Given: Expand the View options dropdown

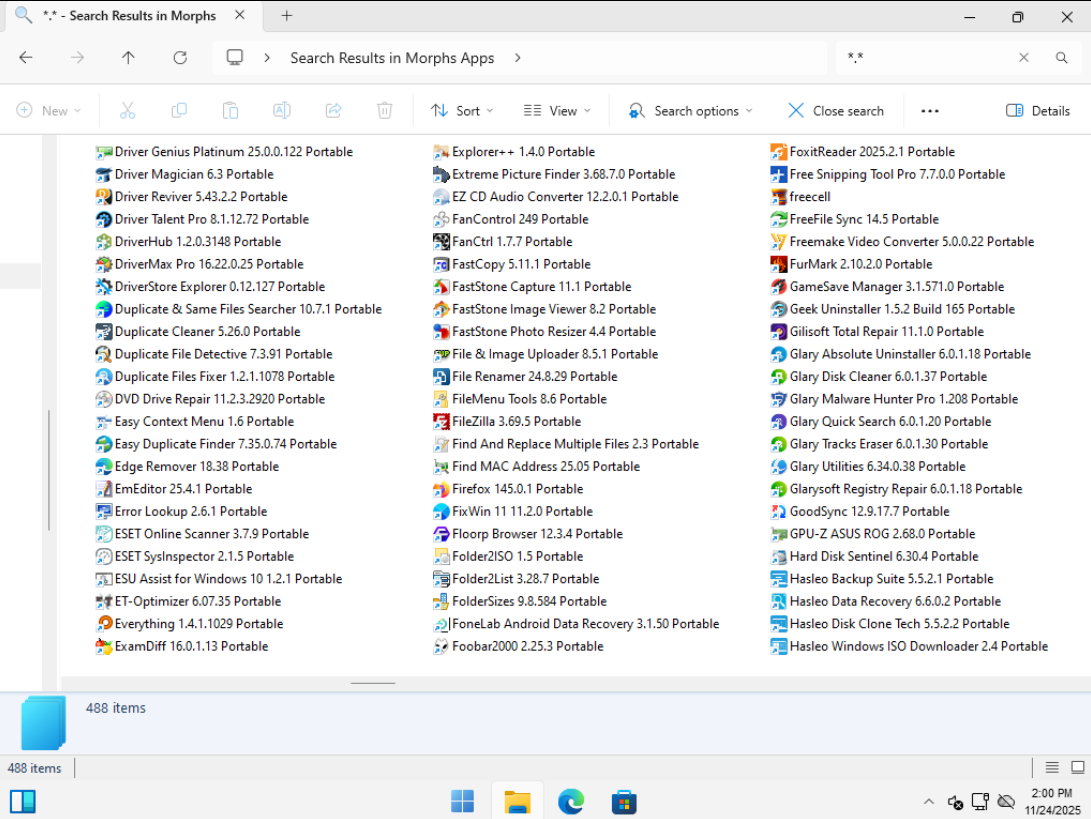Looking at the screenshot, I should click(x=557, y=111).
